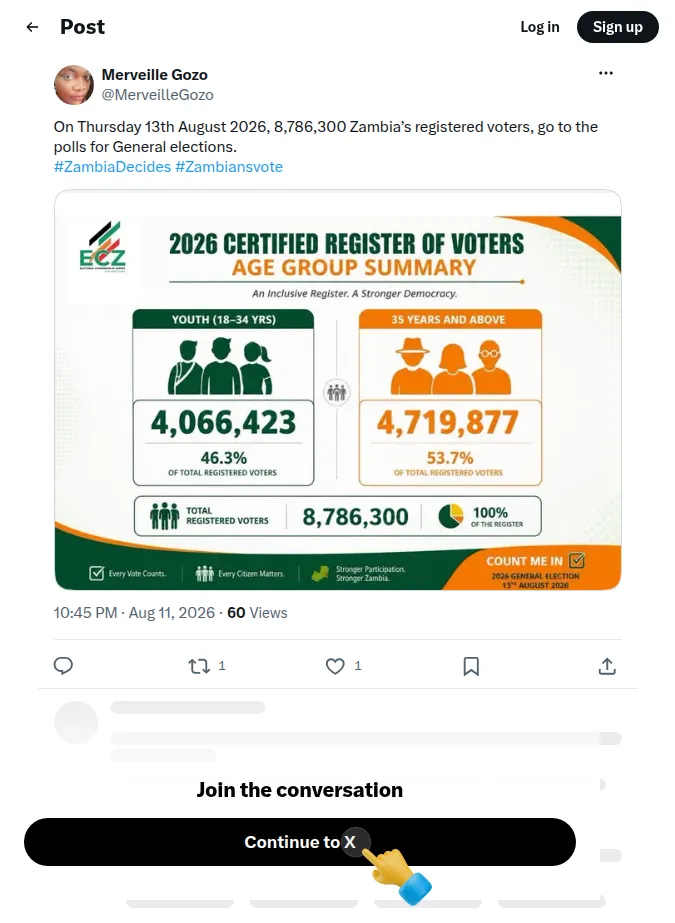Screen dimensions: 675x923
Task: Share the post via upload icon
Action: (607, 666)
